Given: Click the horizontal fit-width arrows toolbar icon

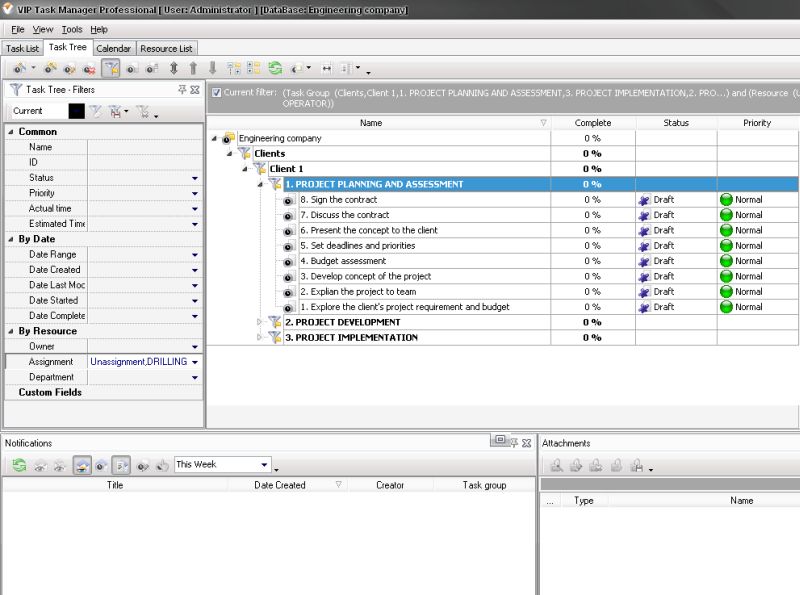Looking at the screenshot, I should 327,68.
